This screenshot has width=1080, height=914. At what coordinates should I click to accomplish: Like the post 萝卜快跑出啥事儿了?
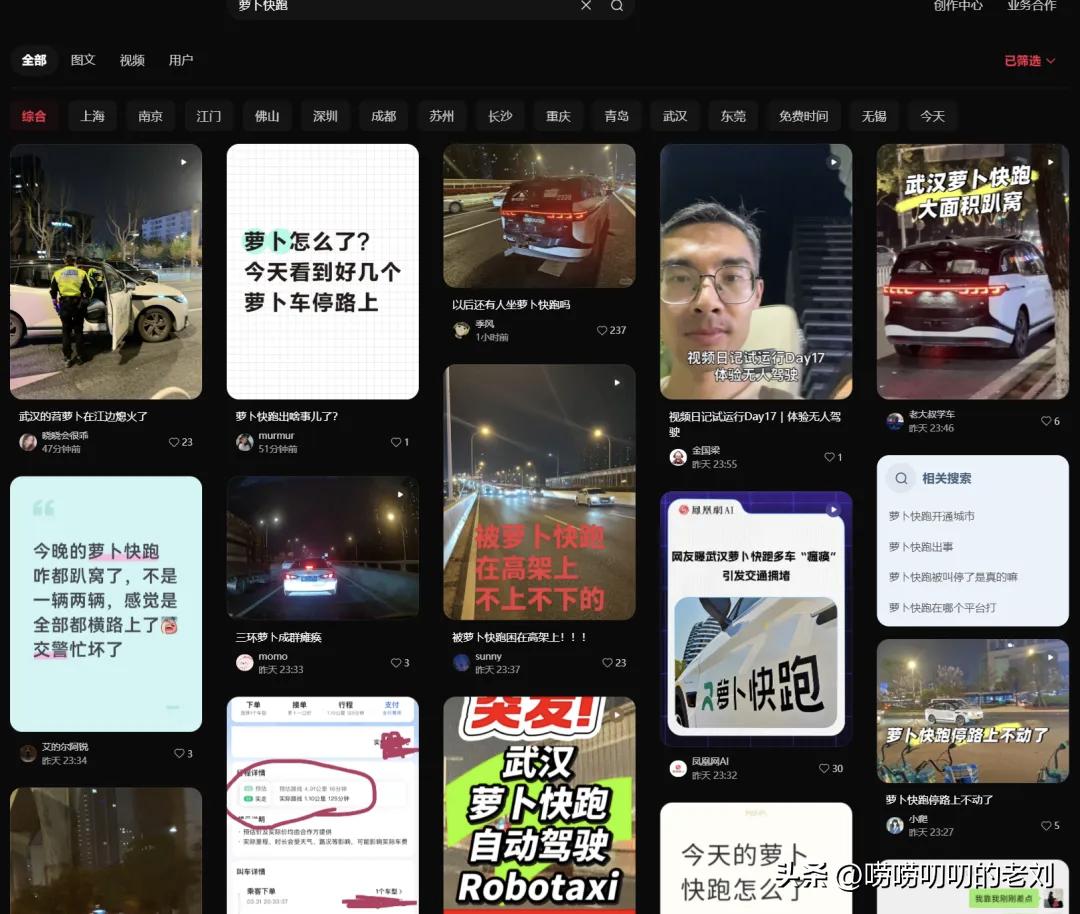395,442
